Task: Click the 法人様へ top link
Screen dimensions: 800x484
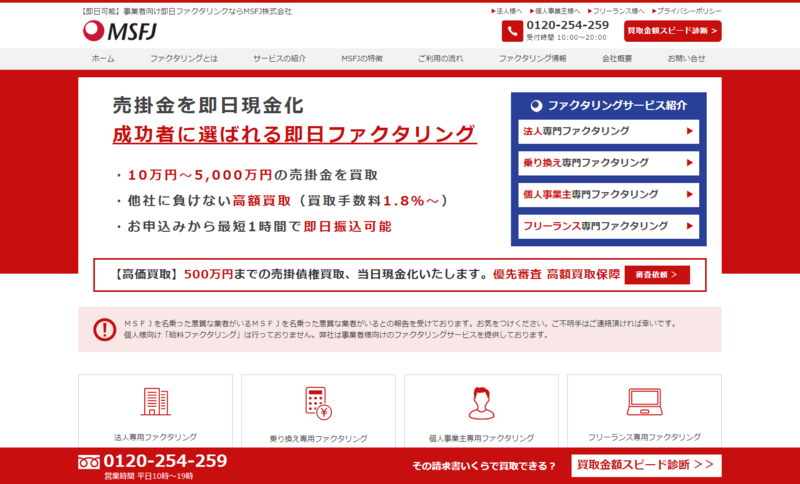Action: tap(507, 11)
